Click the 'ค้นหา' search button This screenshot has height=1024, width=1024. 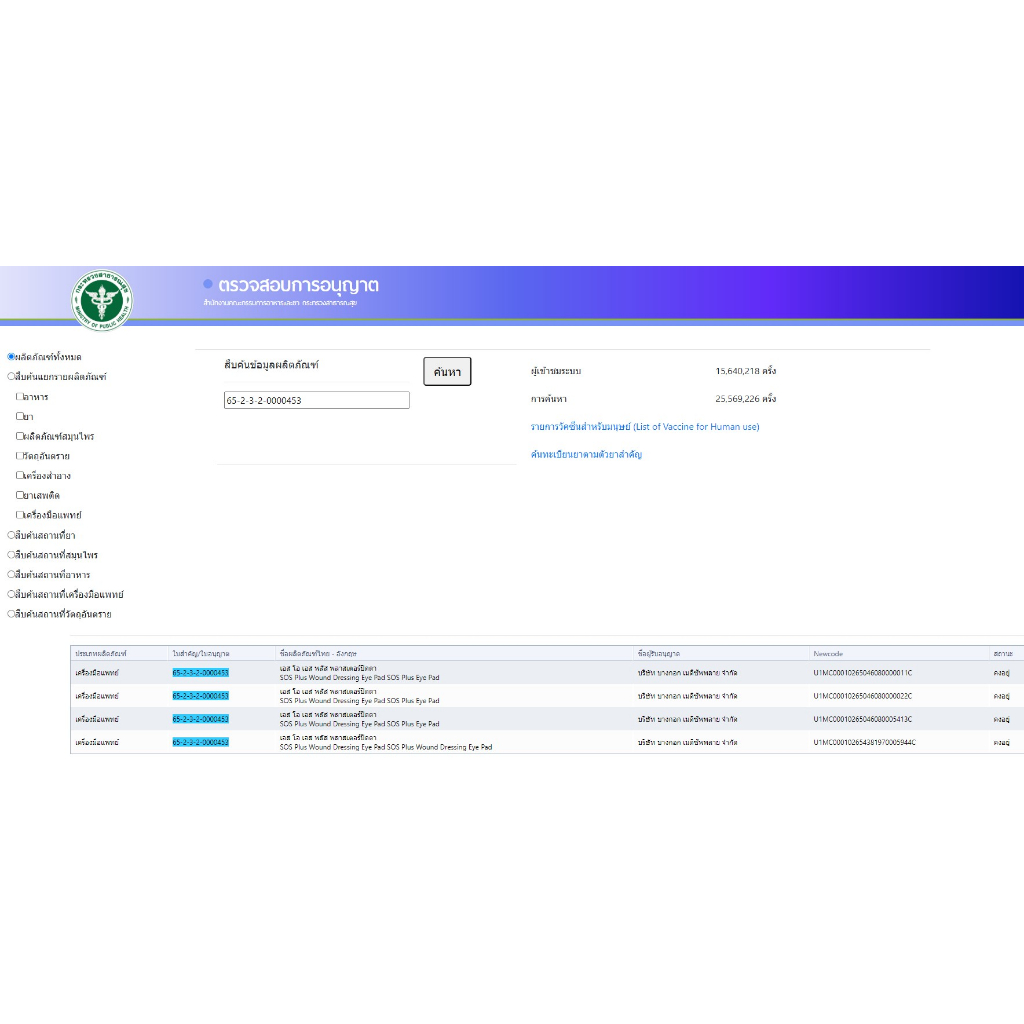[x=447, y=372]
